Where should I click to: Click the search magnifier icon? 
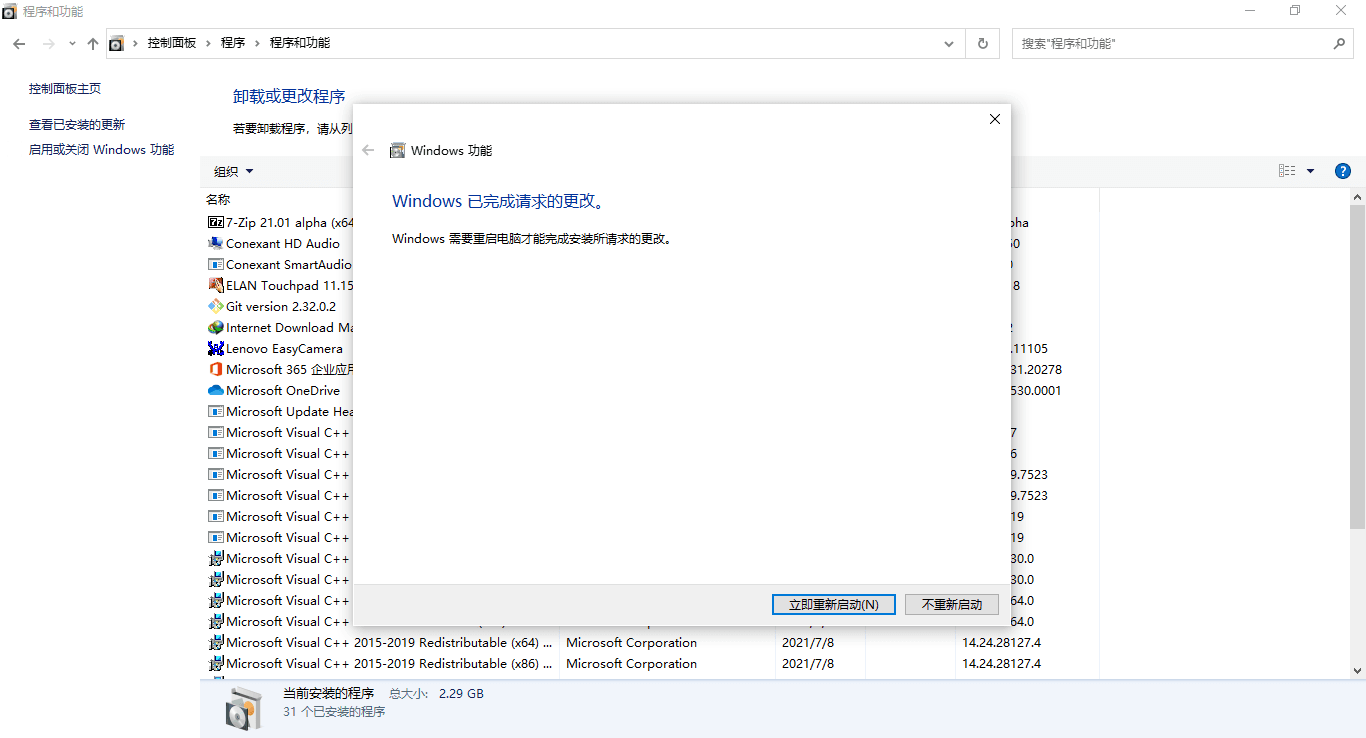pos(1339,44)
